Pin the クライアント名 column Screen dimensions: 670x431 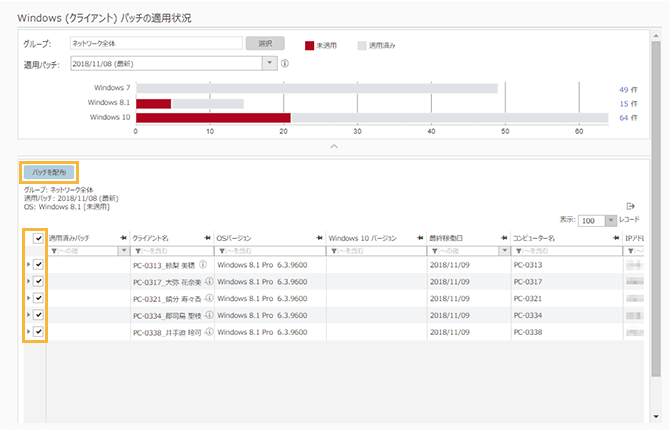[208, 238]
